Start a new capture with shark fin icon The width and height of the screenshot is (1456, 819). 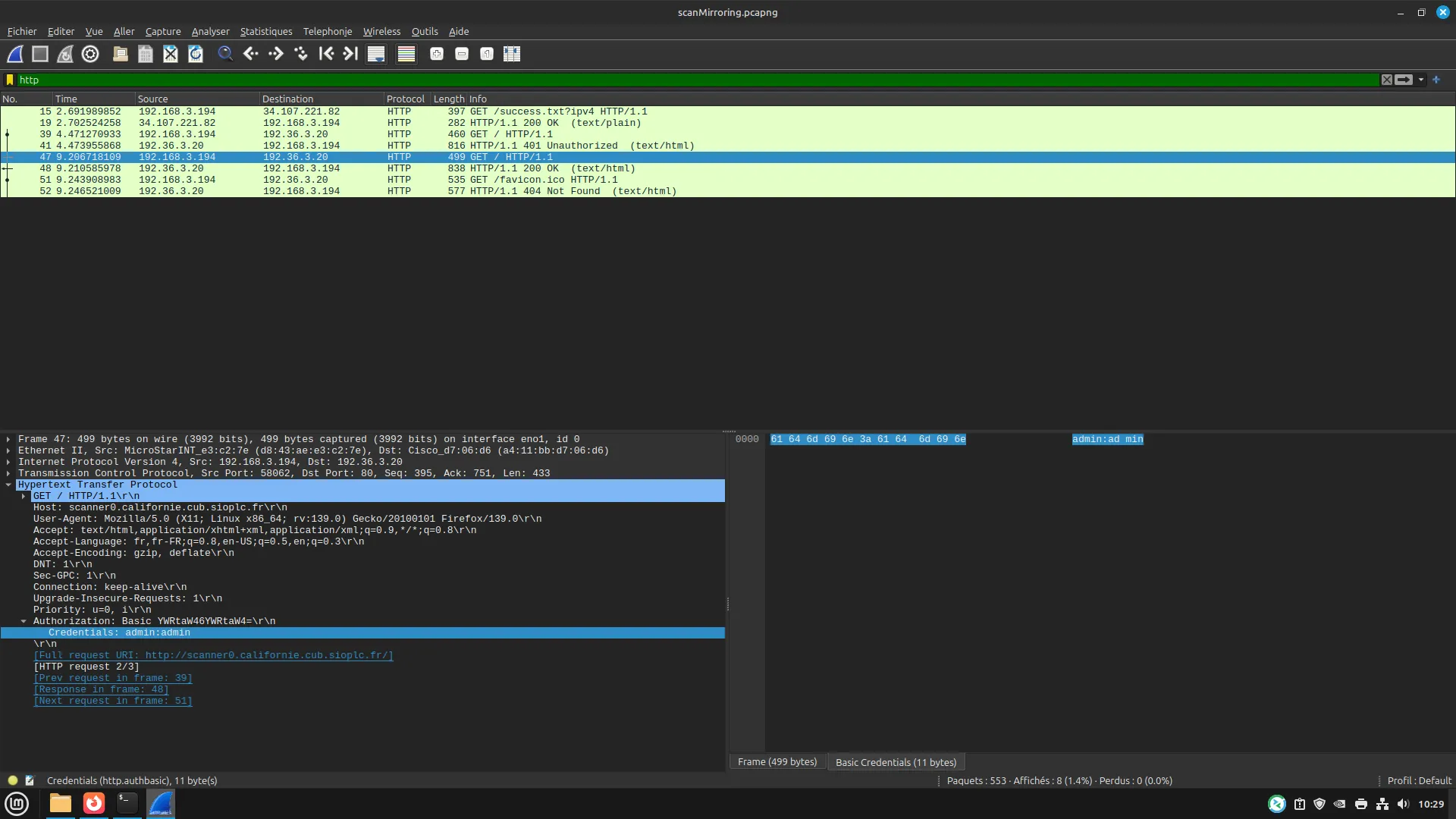(x=15, y=54)
